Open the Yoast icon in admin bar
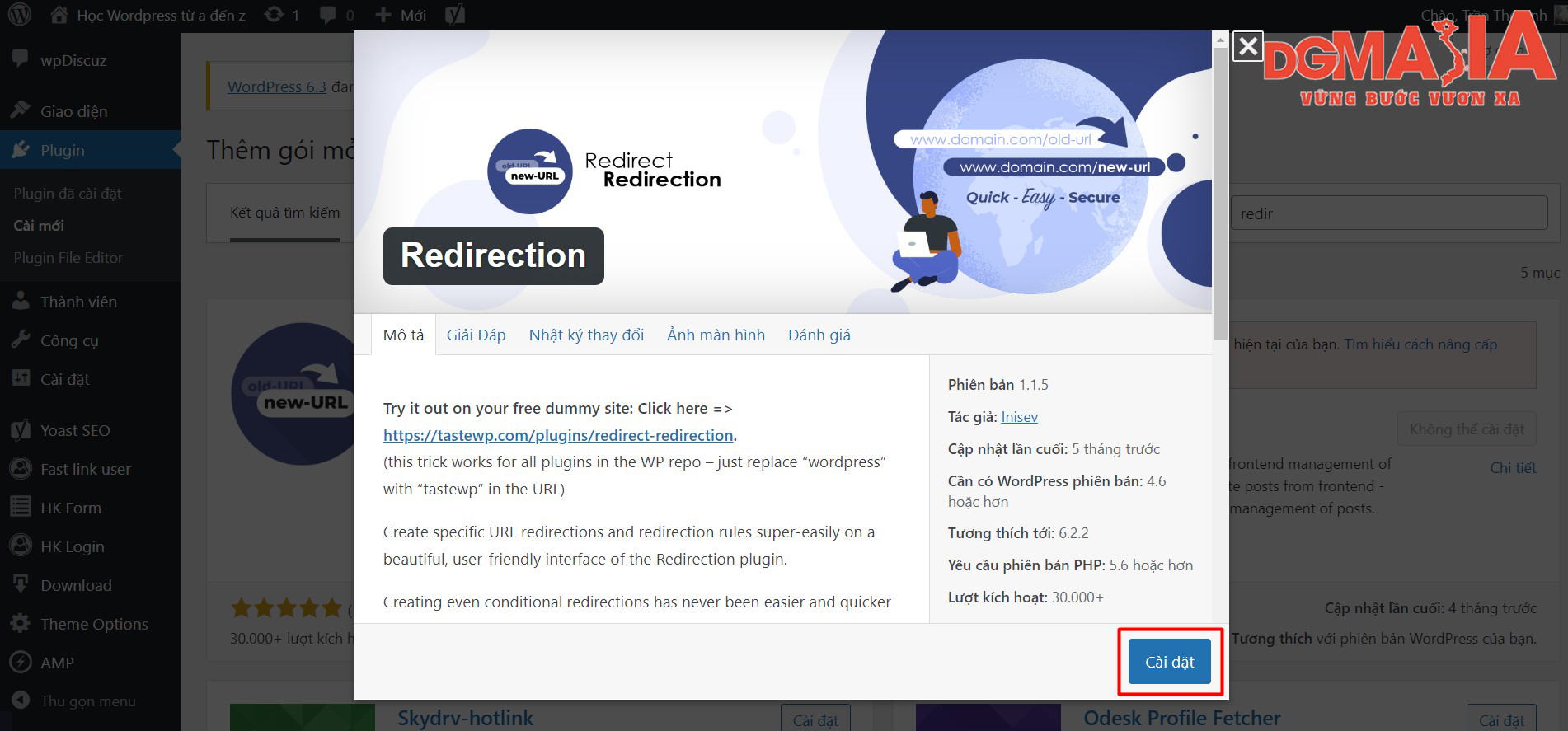 pyautogui.click(x=454, y=14)
